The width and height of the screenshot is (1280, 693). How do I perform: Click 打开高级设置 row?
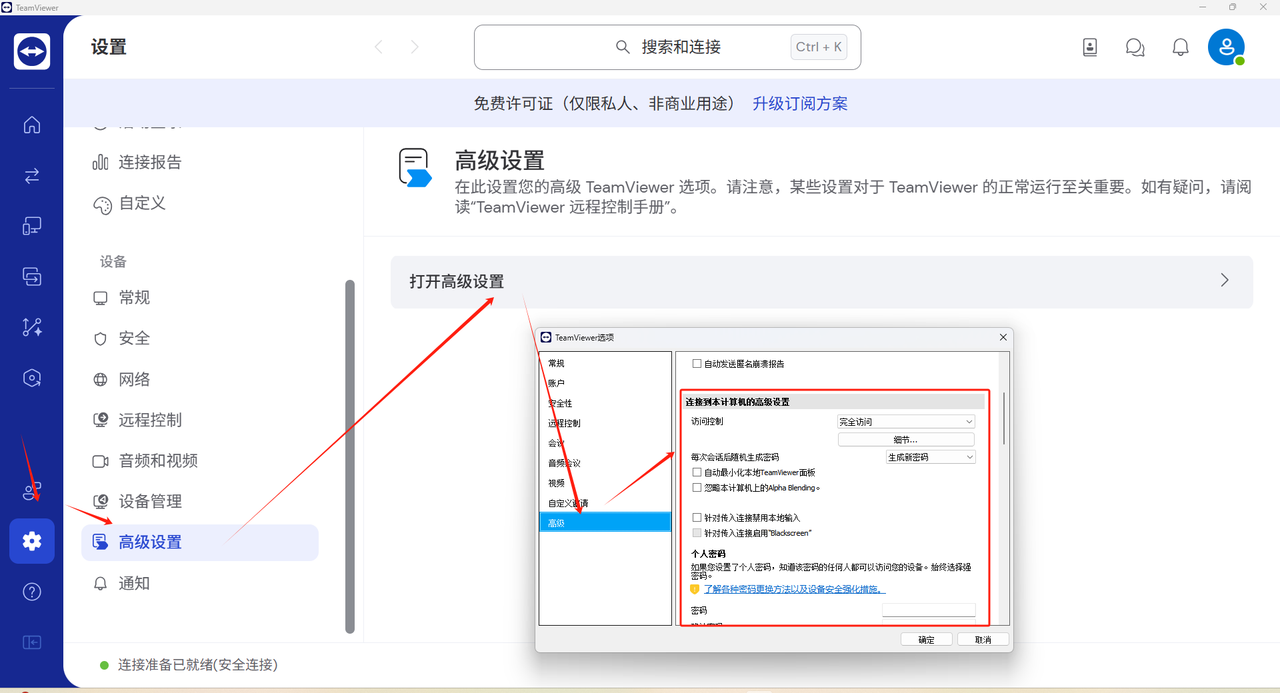(821, 282)
